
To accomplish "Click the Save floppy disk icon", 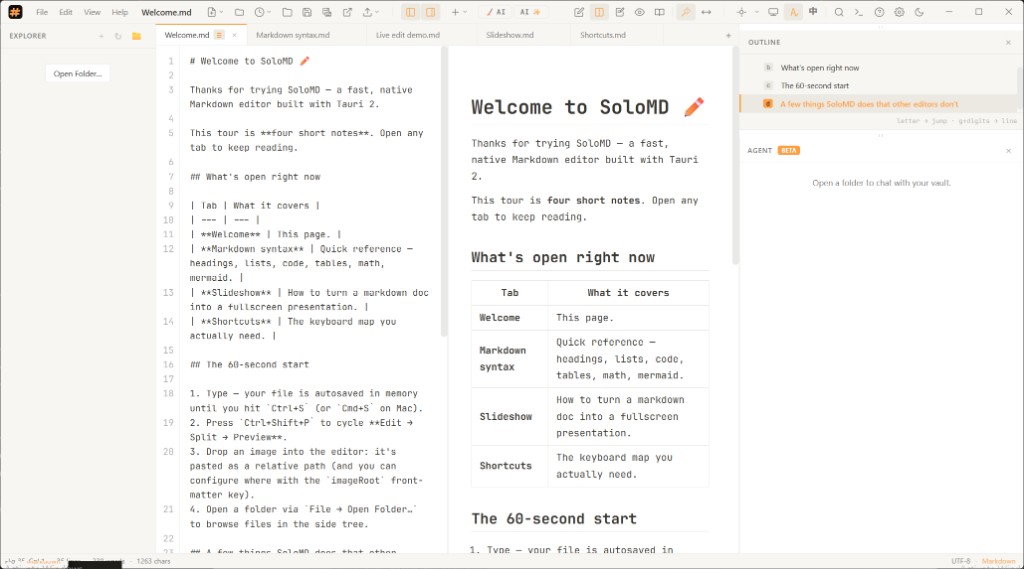I will point(307,12).
